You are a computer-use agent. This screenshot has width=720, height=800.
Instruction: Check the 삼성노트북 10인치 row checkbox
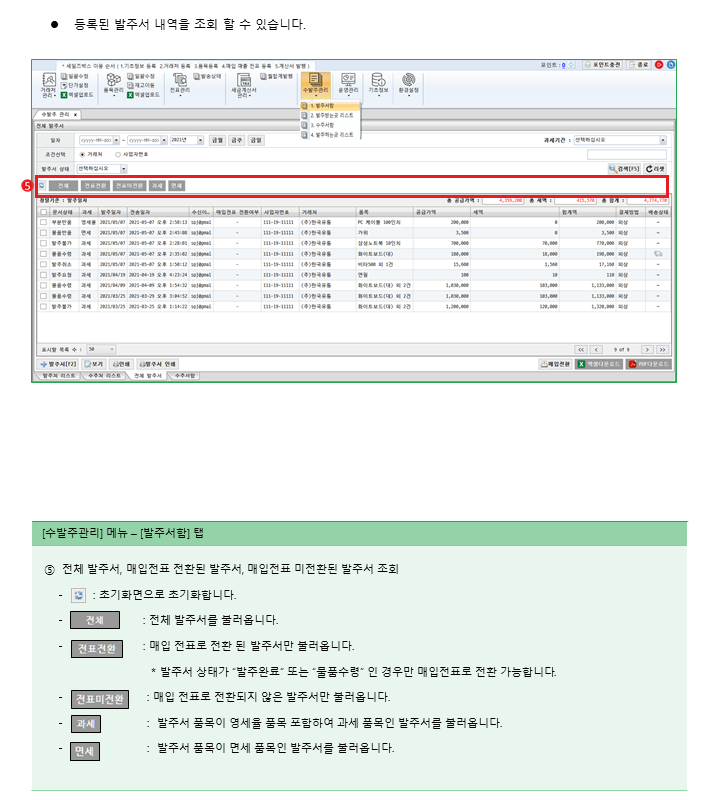[43, 243]
